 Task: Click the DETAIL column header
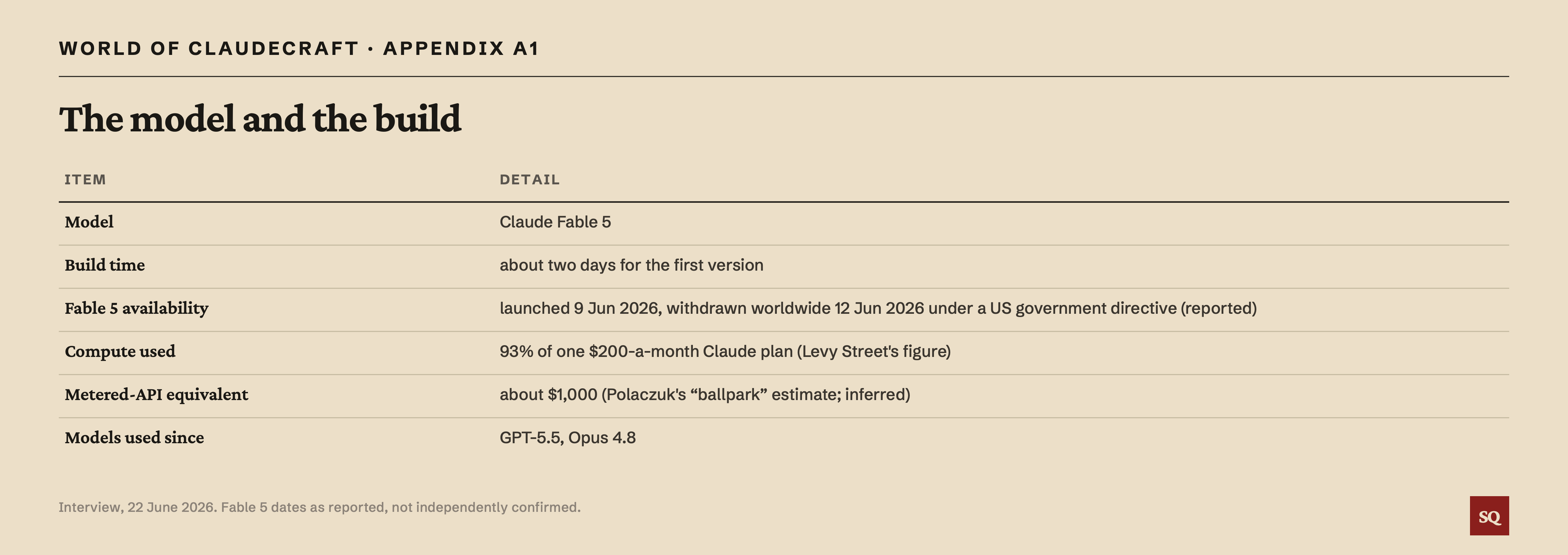(530, 180)
